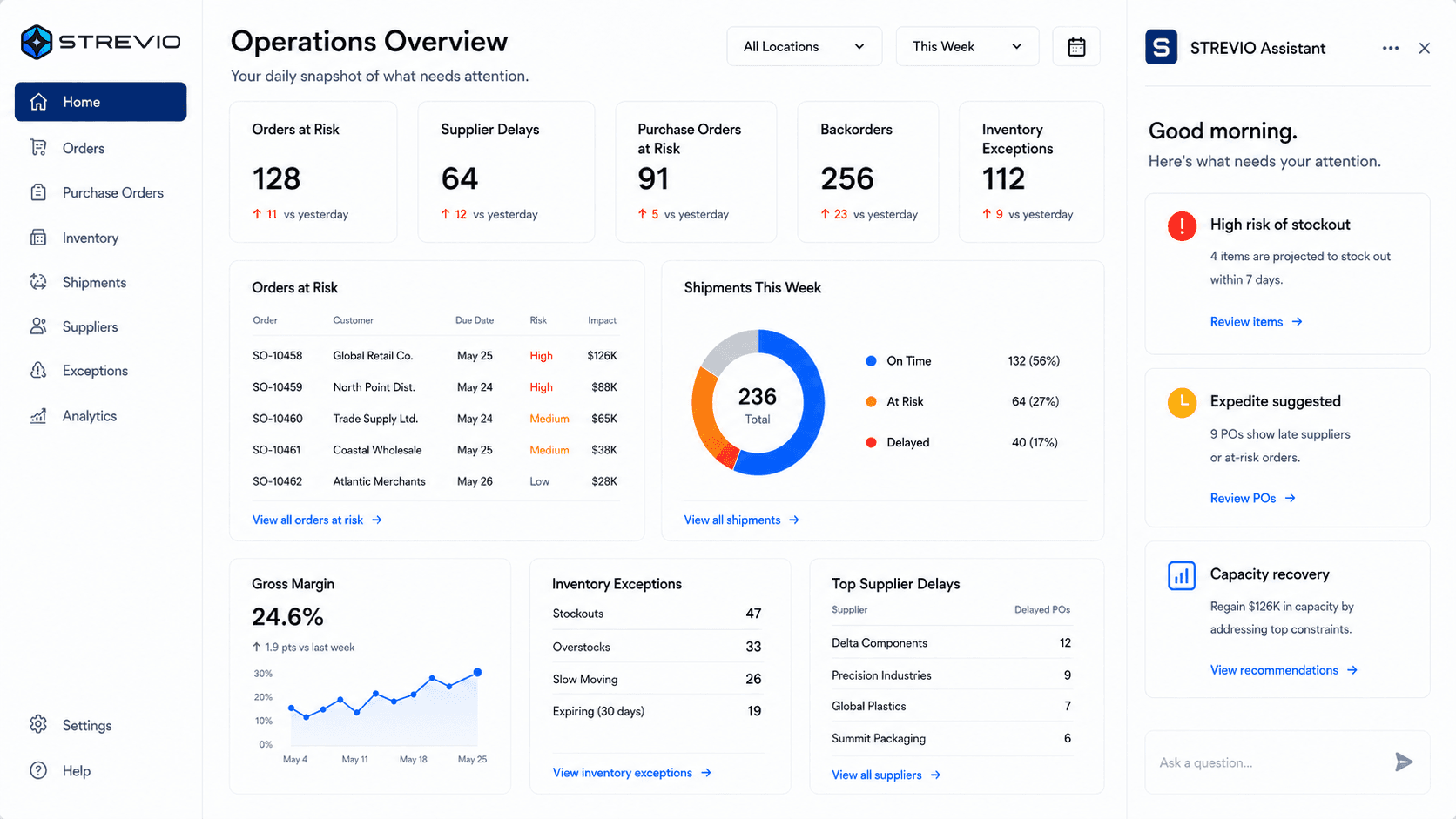The height and width of the screenshot is (819, 1456).
Task: Click arrow next to View all orders at risk
Action: click(377, 520)
